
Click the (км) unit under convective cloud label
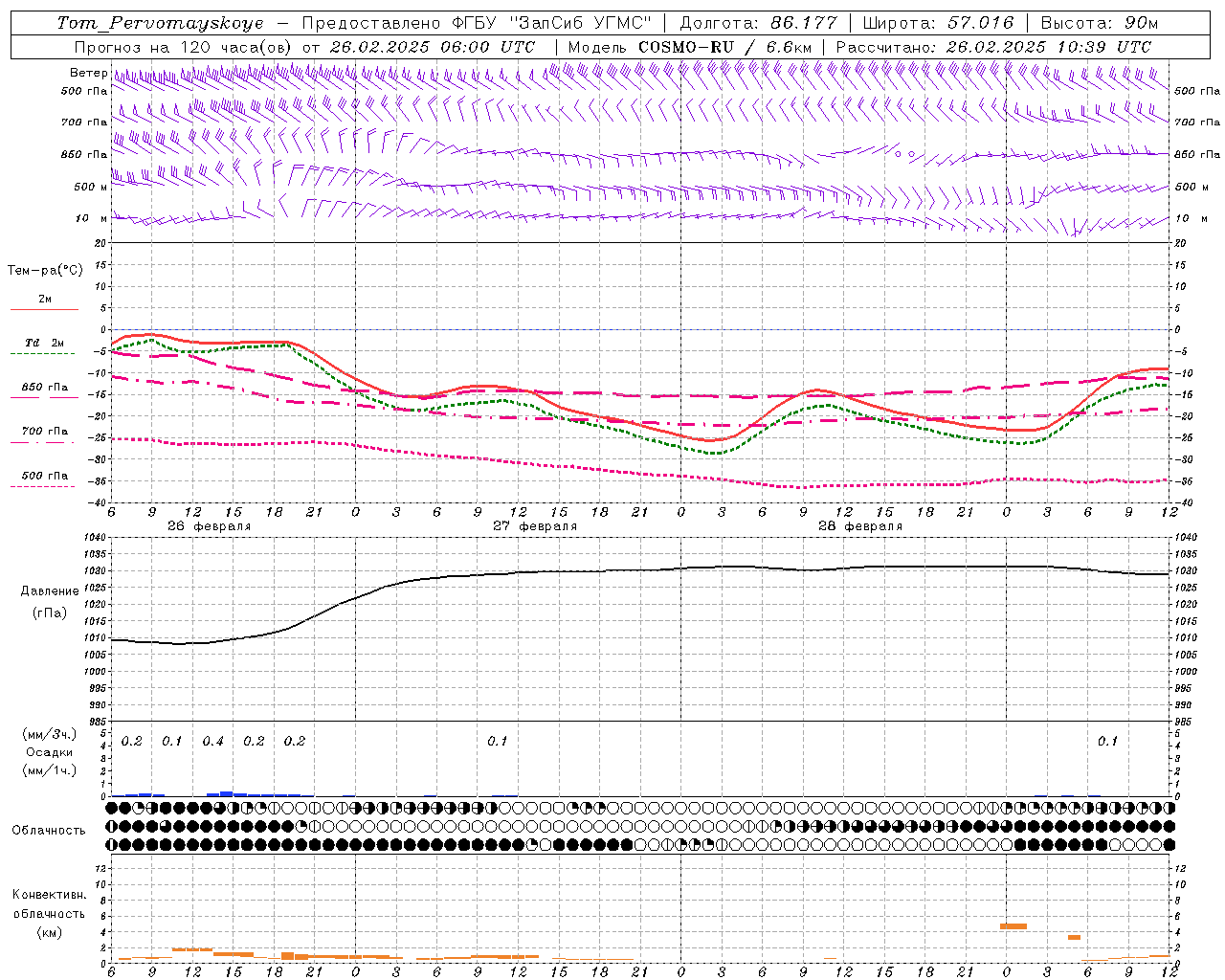pyautogui.click(x=49, y=932)
